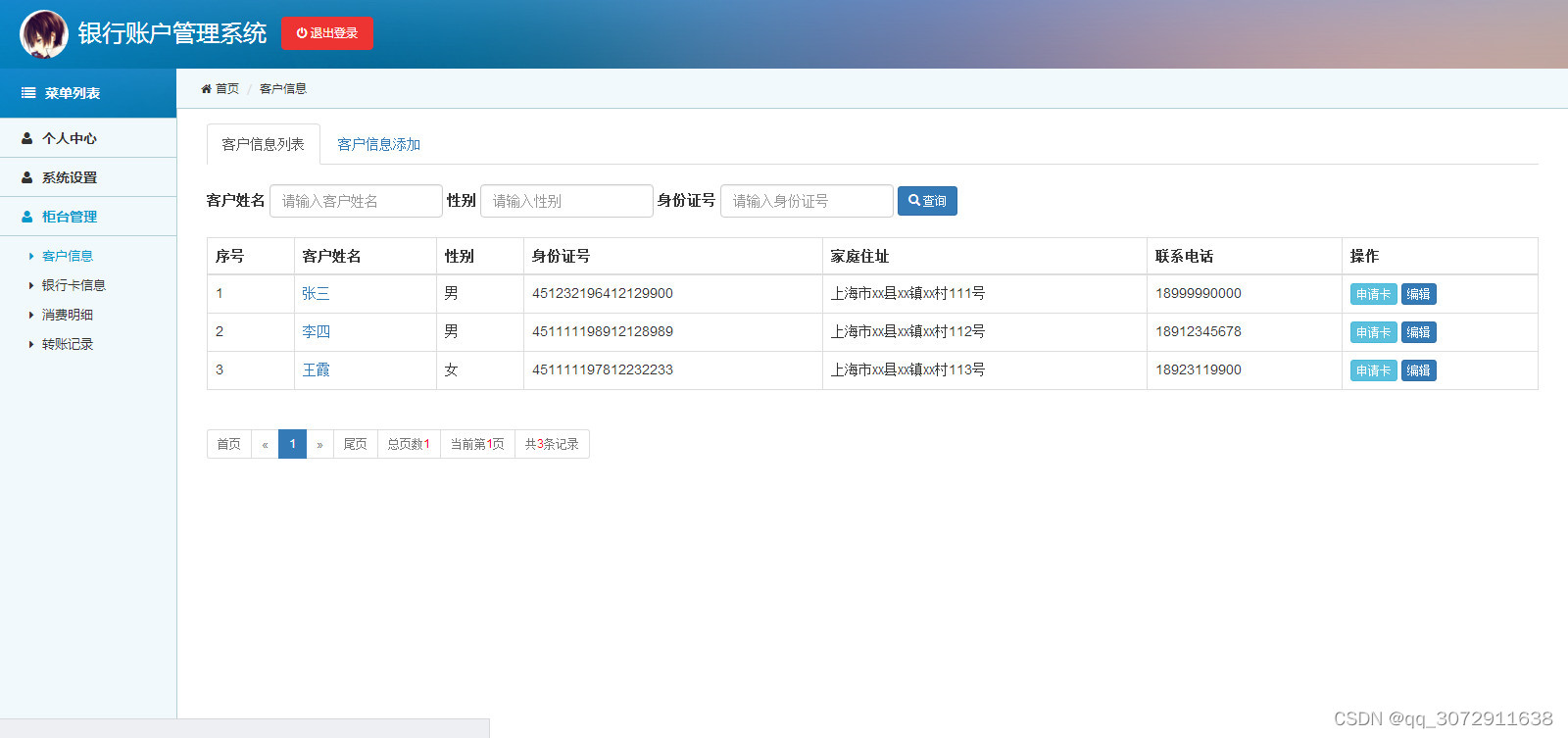Switch to 客户信息添加 tab
1568x738 pixels.
(x=378, y=144)
